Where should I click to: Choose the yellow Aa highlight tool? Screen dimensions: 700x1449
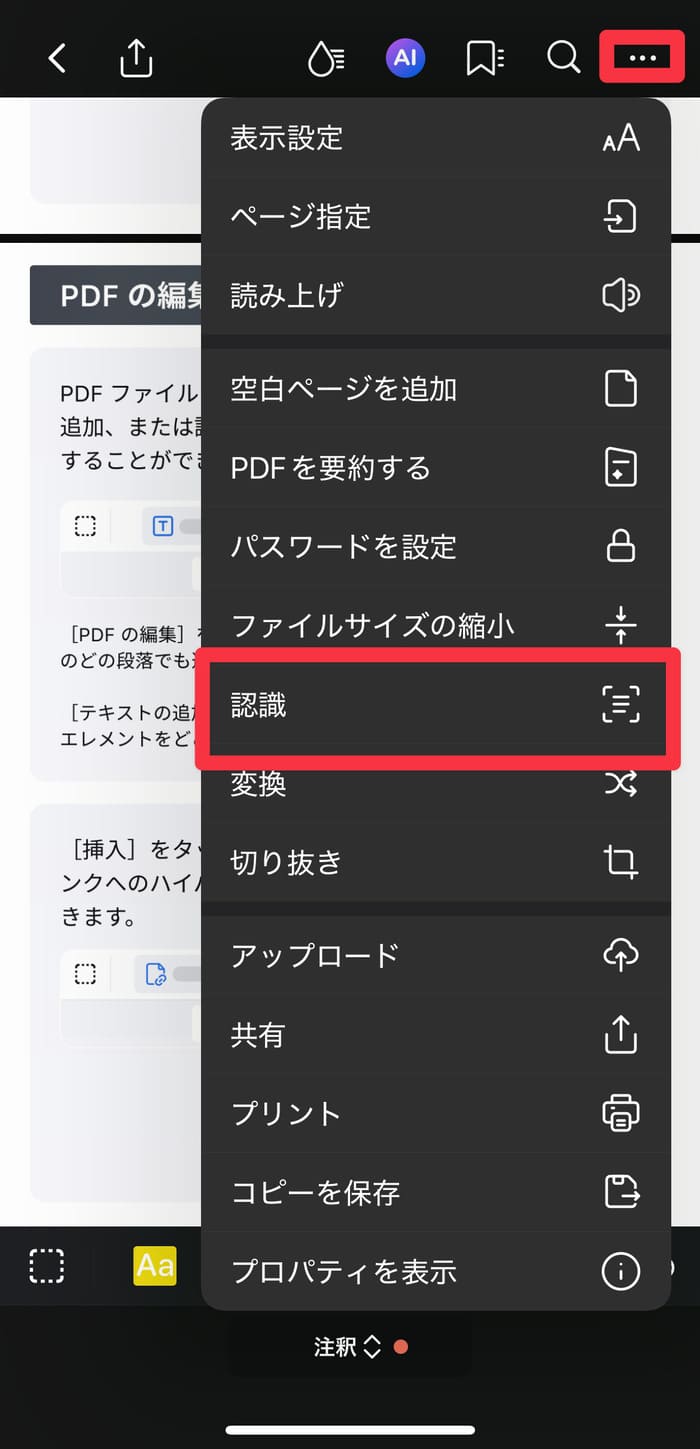point(155,1266)
